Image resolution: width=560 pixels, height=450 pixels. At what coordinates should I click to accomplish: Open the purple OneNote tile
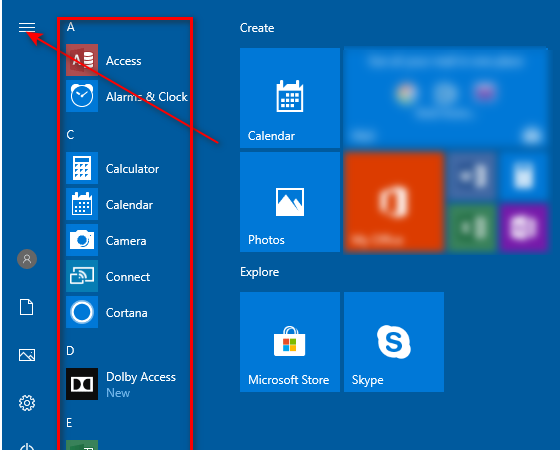point(524,228)
